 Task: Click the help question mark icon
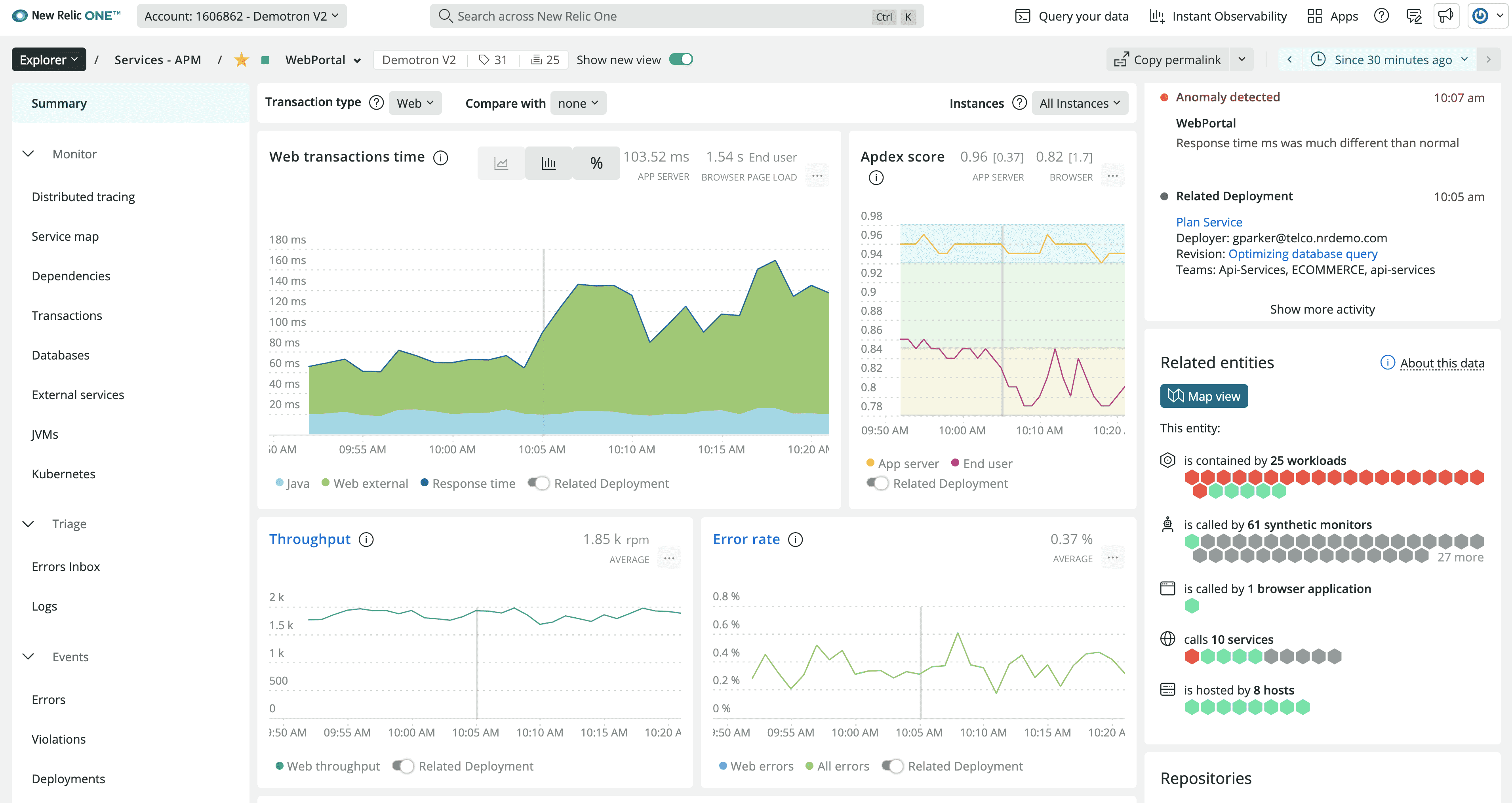(x=1382, y=16)
